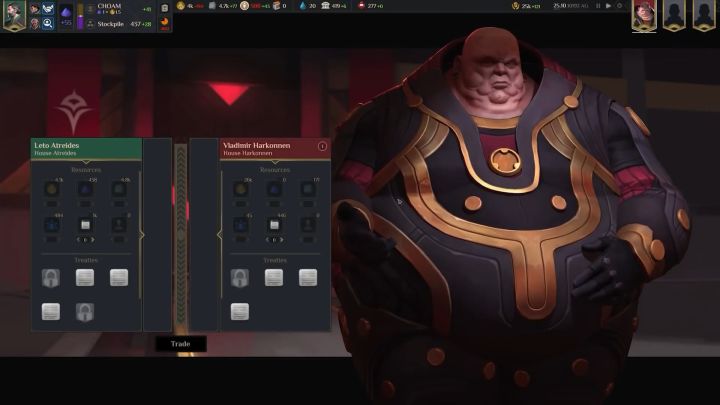The image size is (720, 405).
Task: Select white folder resource in Harkonnen panel
Action: (x=274, y=225)
